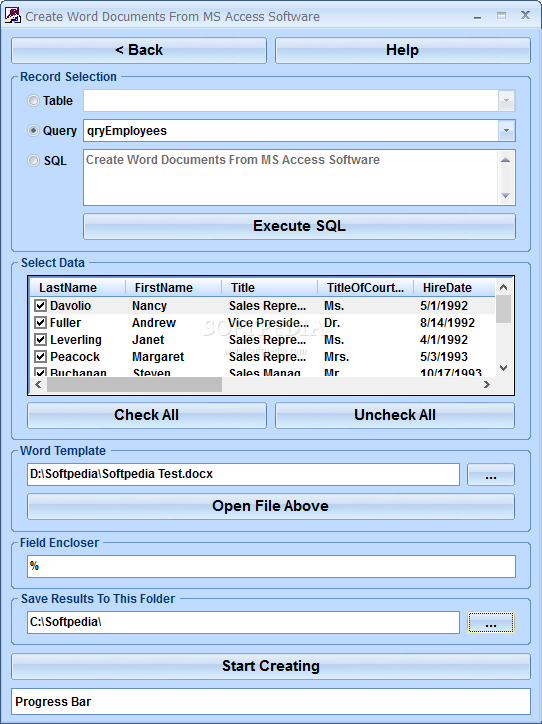Screen dimensions: 542x724
Task: Expand the Table dropdown arrow
Action: tap(506, 101)
